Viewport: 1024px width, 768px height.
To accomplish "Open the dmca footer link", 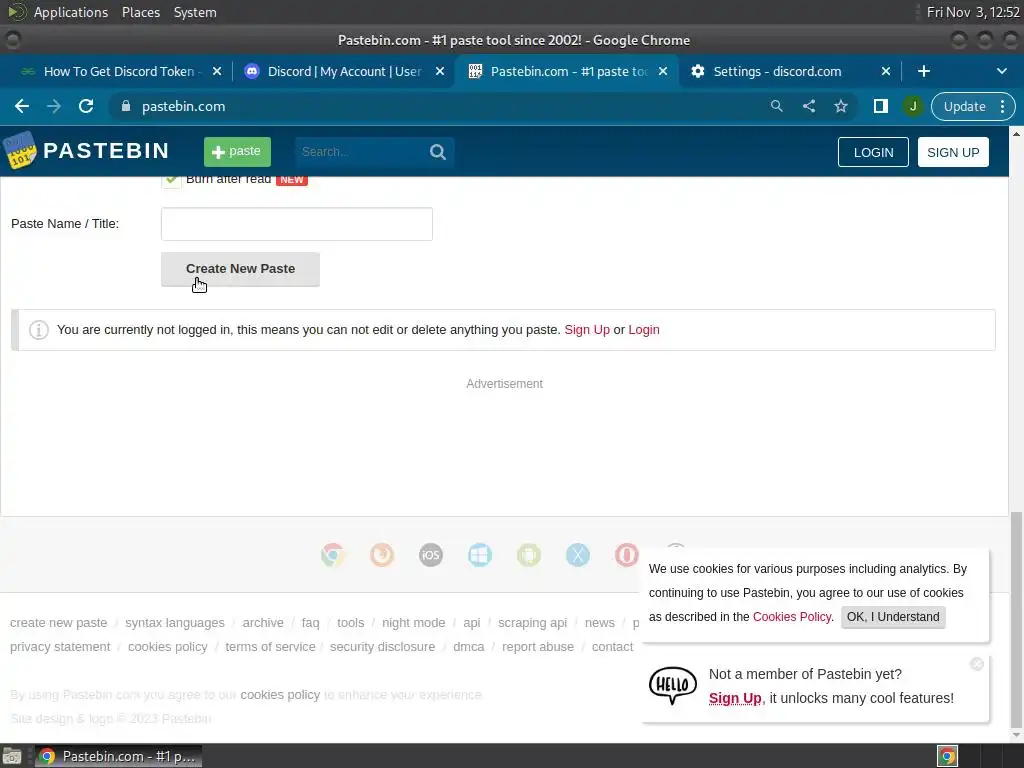I will coord(468,647).
